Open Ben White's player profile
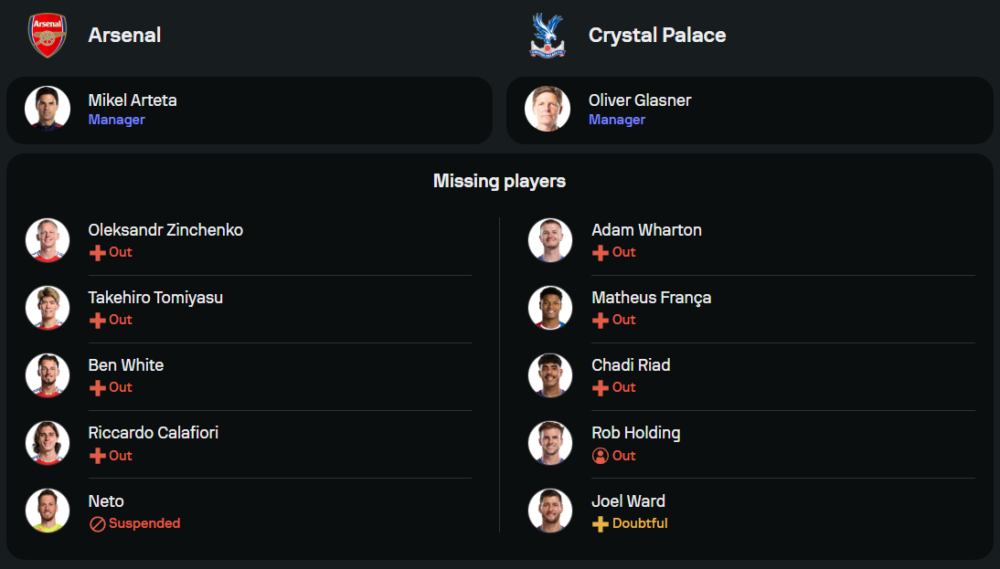The image size is (1000, 569). pos(125,365)
